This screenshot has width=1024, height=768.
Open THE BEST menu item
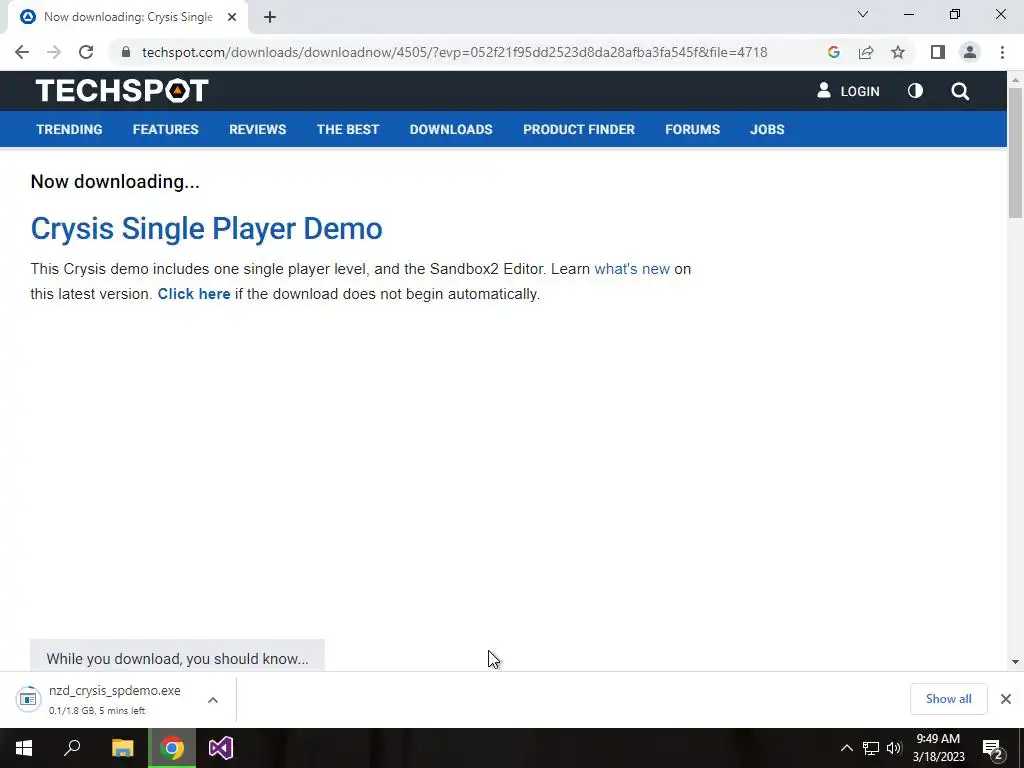[x=347, y=129]
